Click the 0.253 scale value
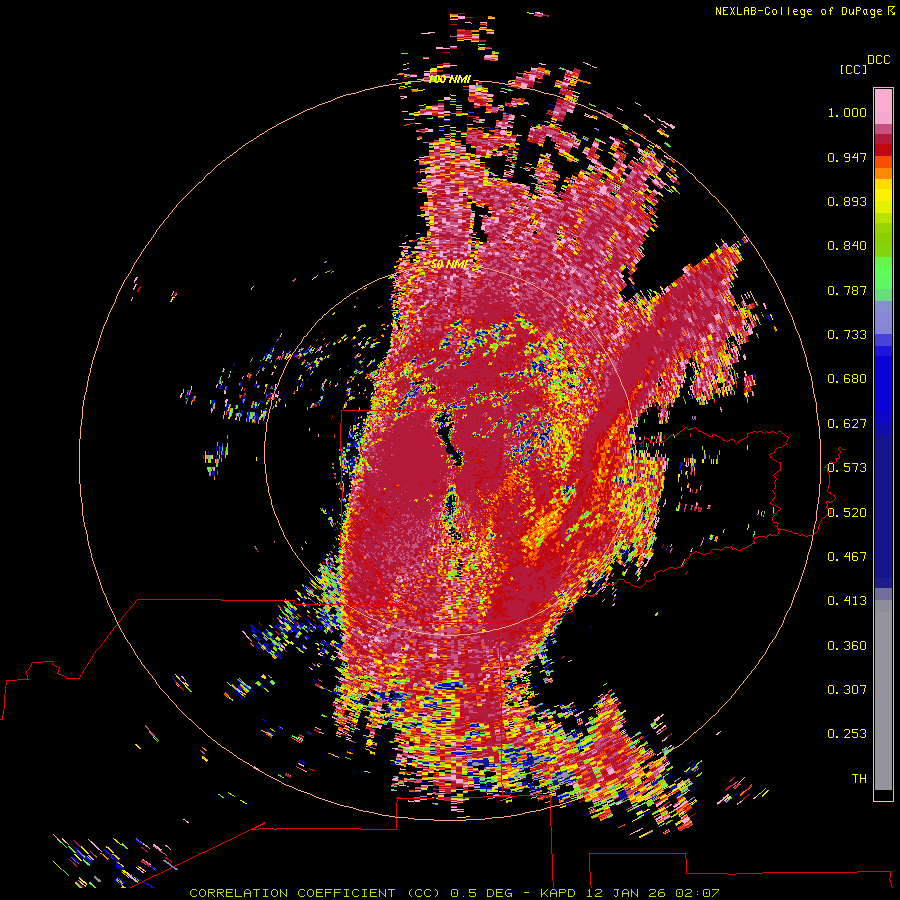Image resolution: width=900 pixels, height=900 pixels. 847,734
